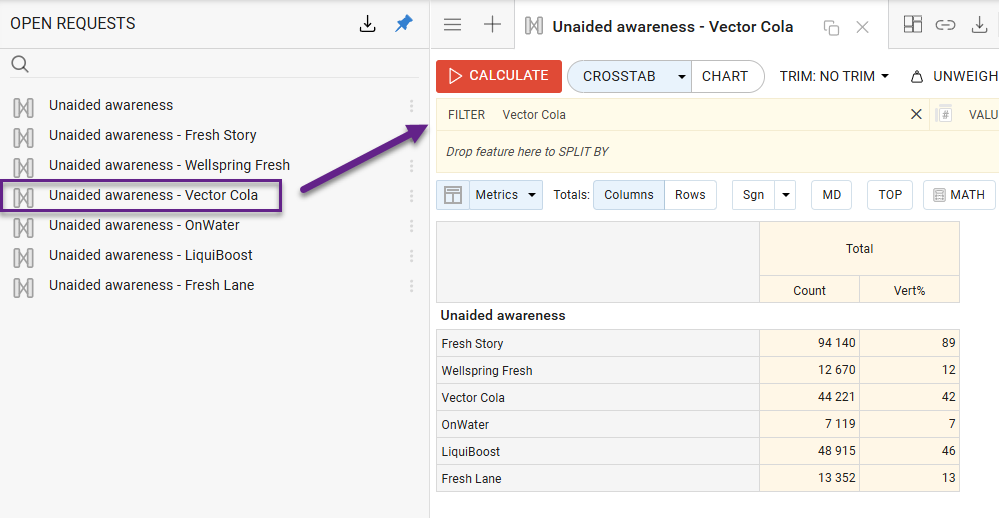This screenshot has width=999, height=518.
Task: Select the Unaided awareness - LiquiBoost request
Action: [x=150, y=255]
